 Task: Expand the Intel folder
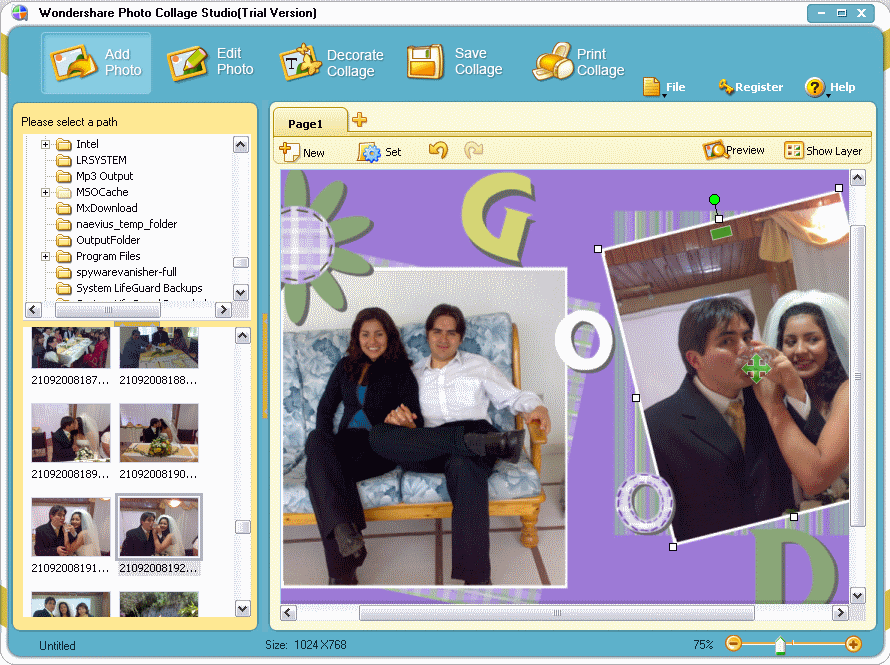tap(44, 144)
